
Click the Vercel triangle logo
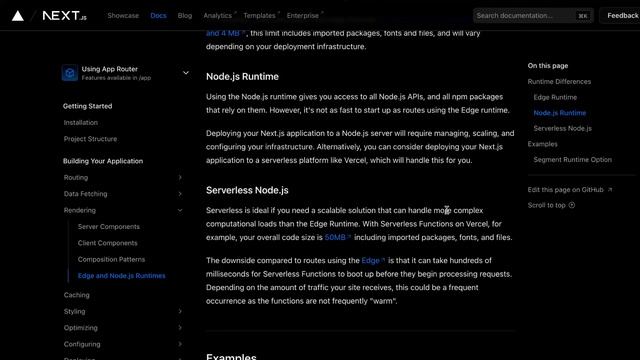point(18,16)
